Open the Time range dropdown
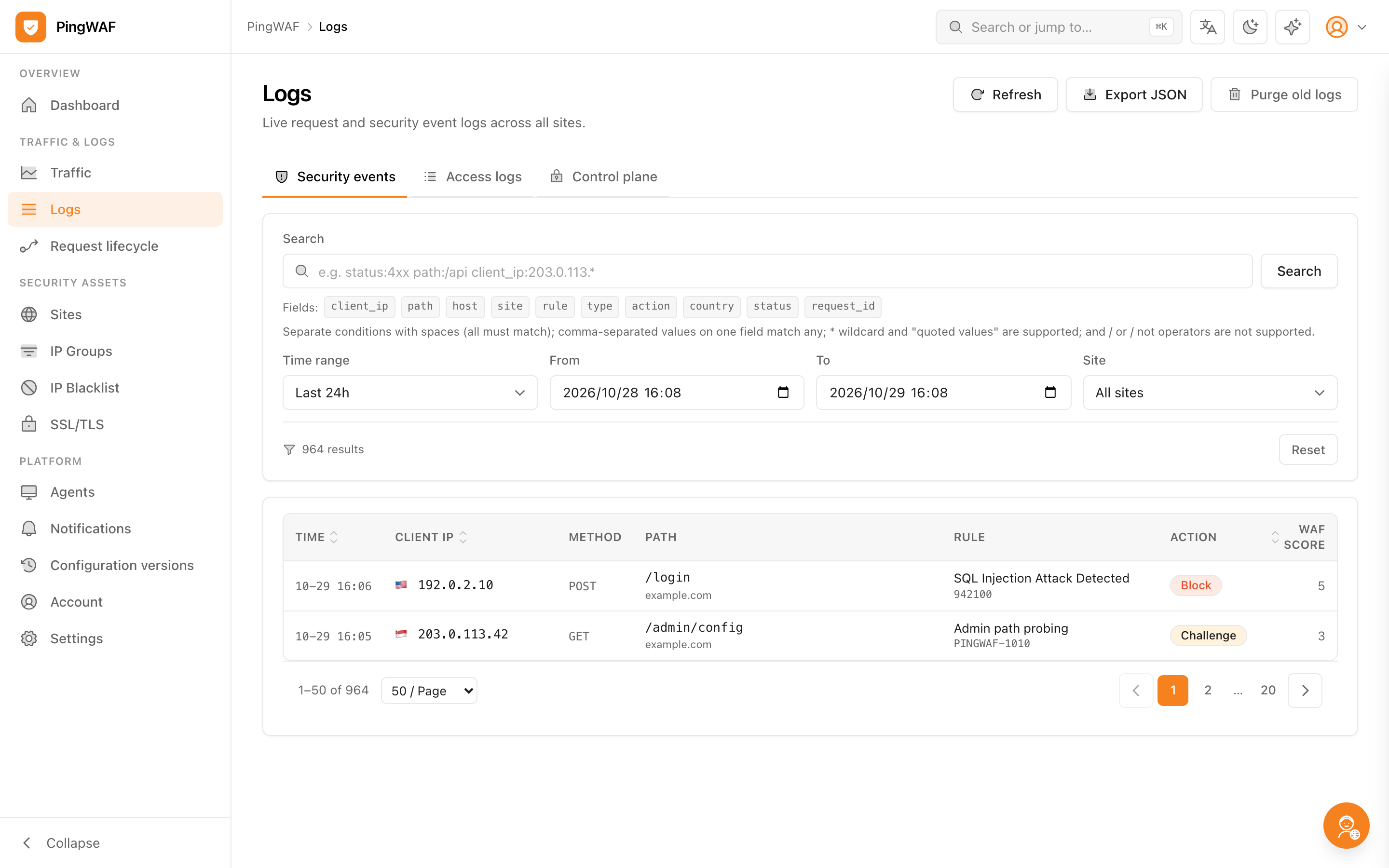 [410, 393]
